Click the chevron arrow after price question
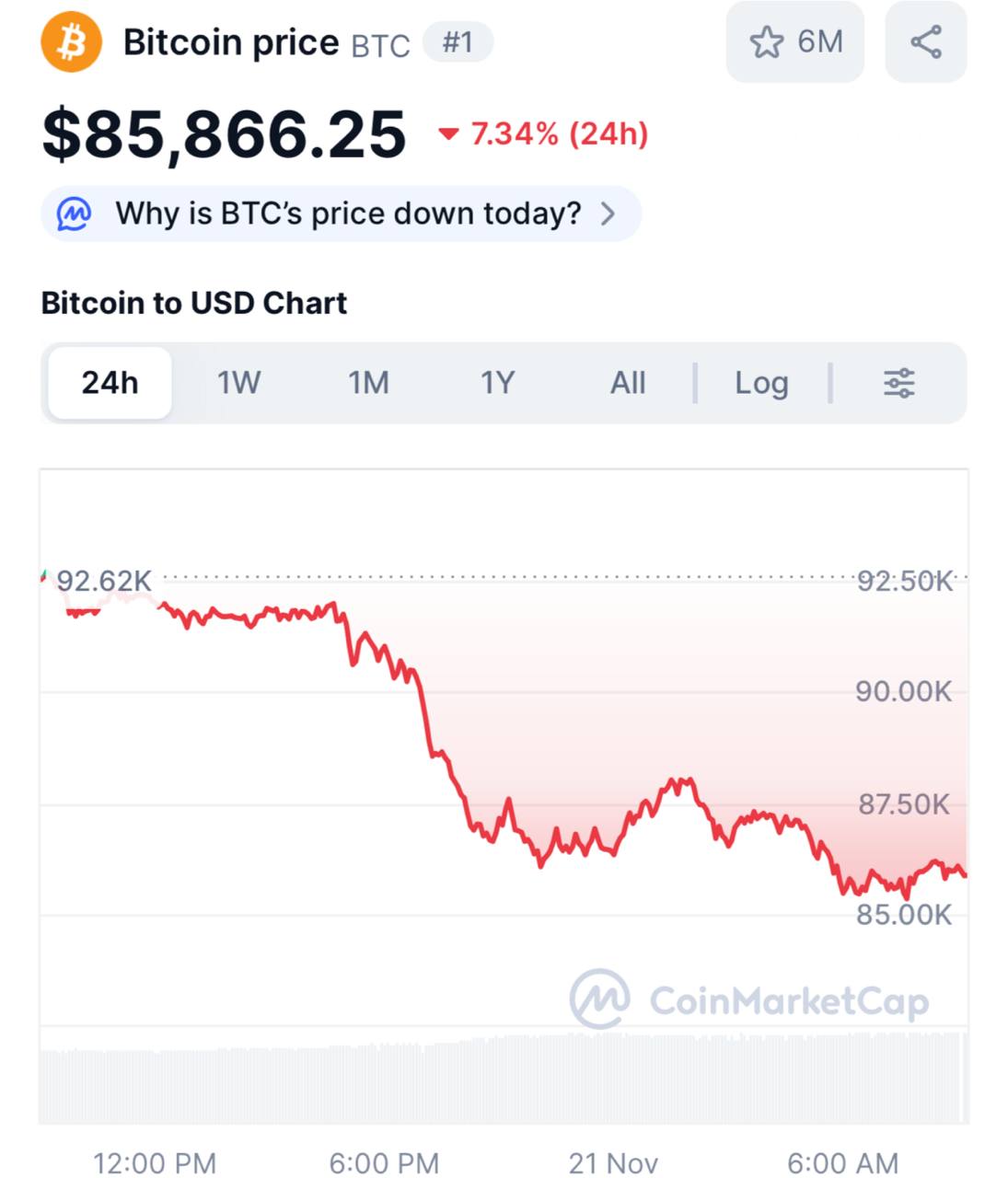Image resolution: width=1008 pixels, height=1178 pixels. tap(608, 214)
